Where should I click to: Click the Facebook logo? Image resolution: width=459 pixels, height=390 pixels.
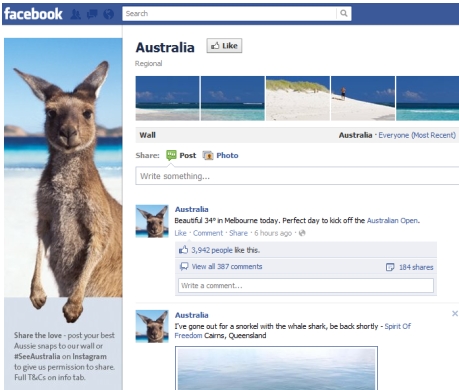[x=33, y=14]
